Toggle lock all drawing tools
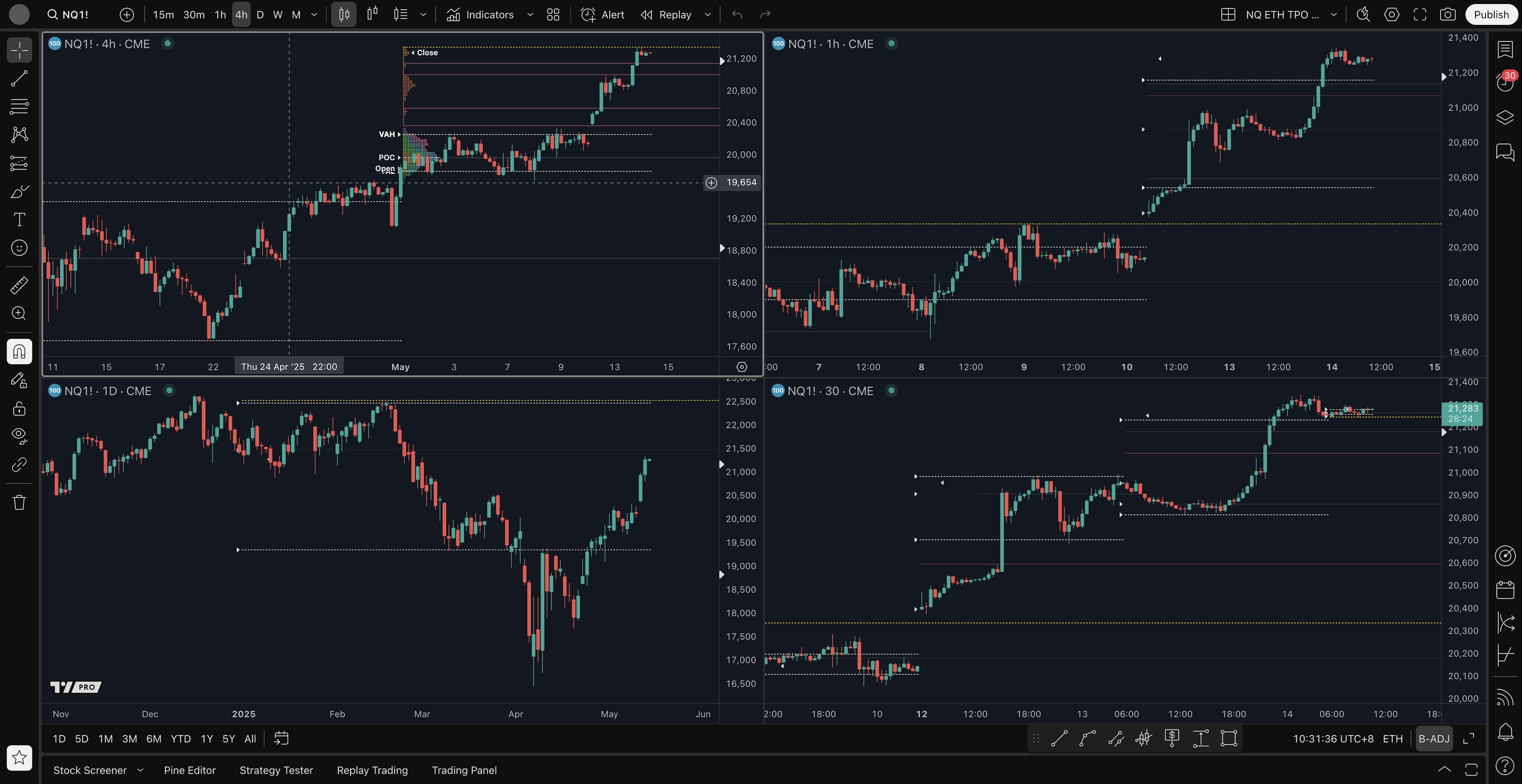This screenshot has width=1522, height=784. tap(19, 408)
